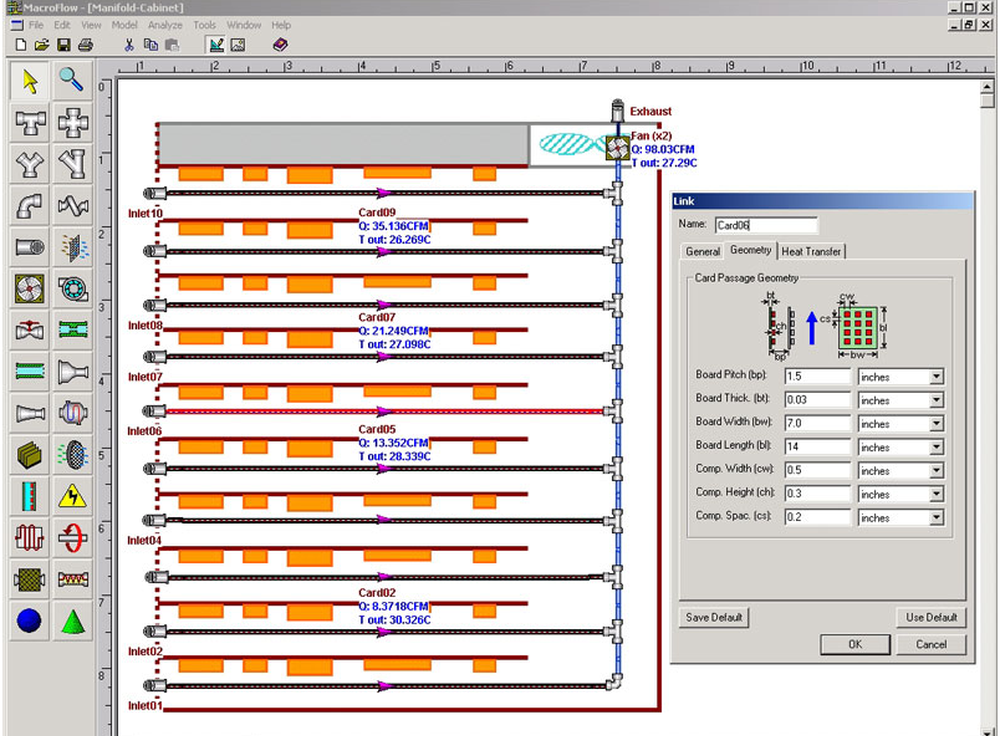Open the Tools menu

click(204, 25)
